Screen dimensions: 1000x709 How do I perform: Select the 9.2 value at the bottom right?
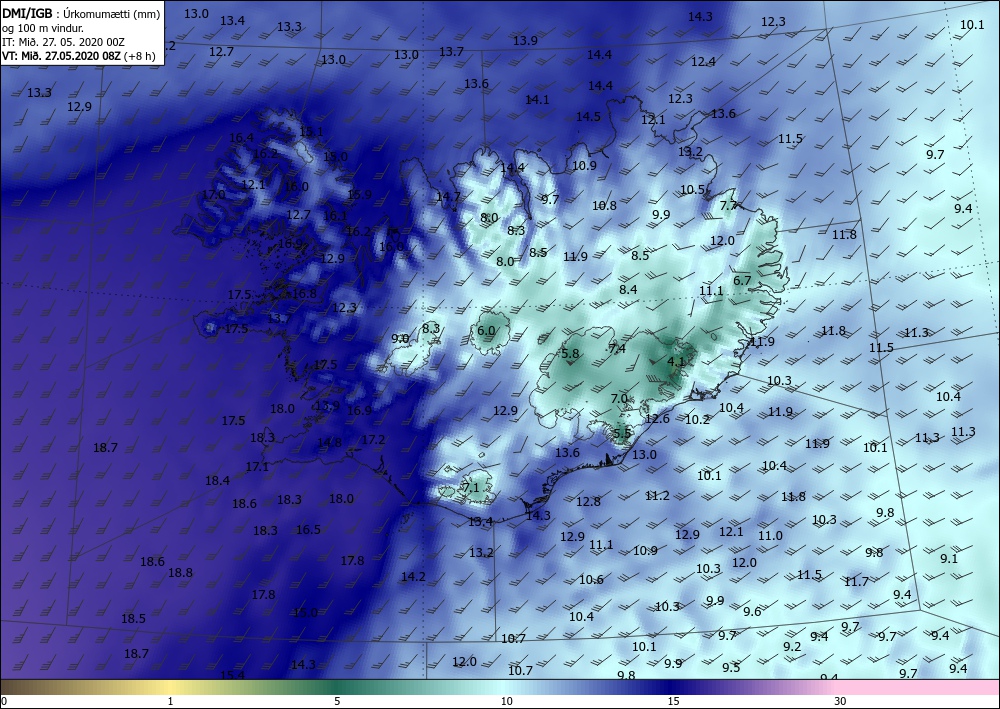click(x=792, y=647)
